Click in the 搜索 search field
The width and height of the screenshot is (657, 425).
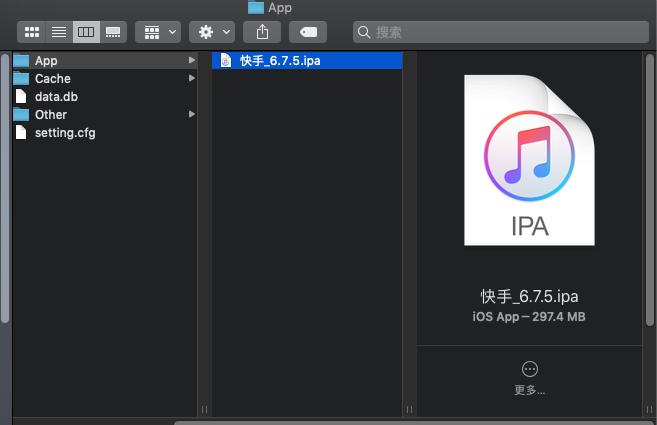pyautogui.click(x=501, y=32)
